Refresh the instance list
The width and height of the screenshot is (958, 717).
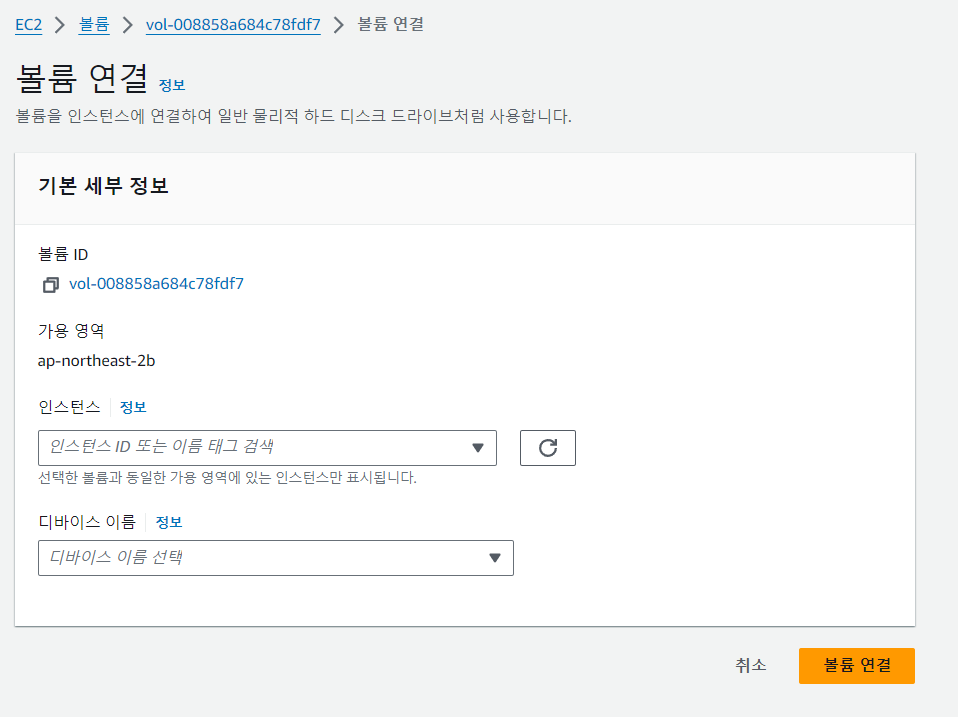click(x=547, y=448)
